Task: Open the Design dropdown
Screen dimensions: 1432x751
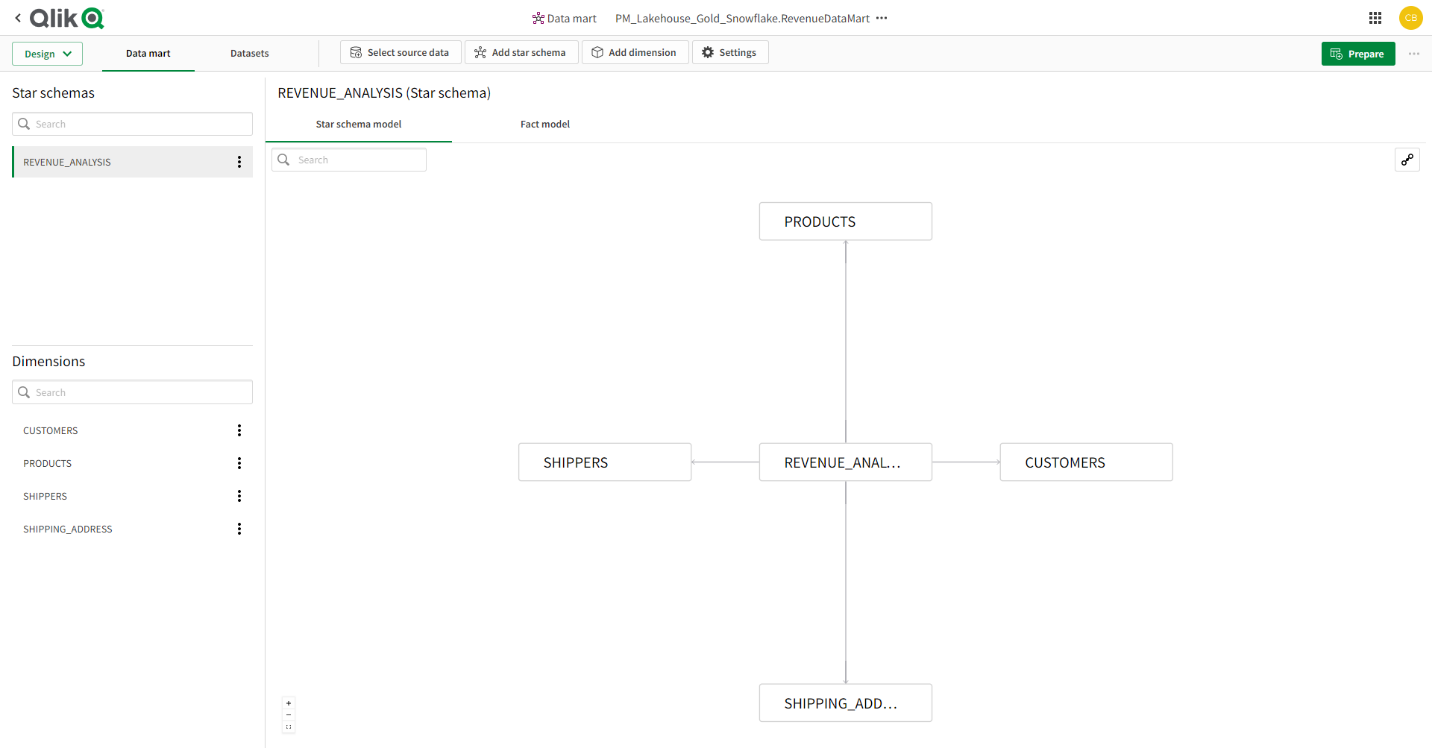Action: [46, 52]
